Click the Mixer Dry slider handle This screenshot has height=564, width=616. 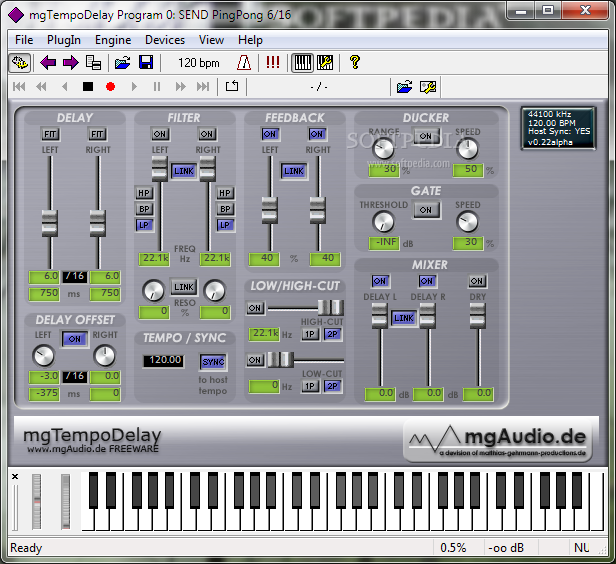pyautogui.click(x=478, y=315)
